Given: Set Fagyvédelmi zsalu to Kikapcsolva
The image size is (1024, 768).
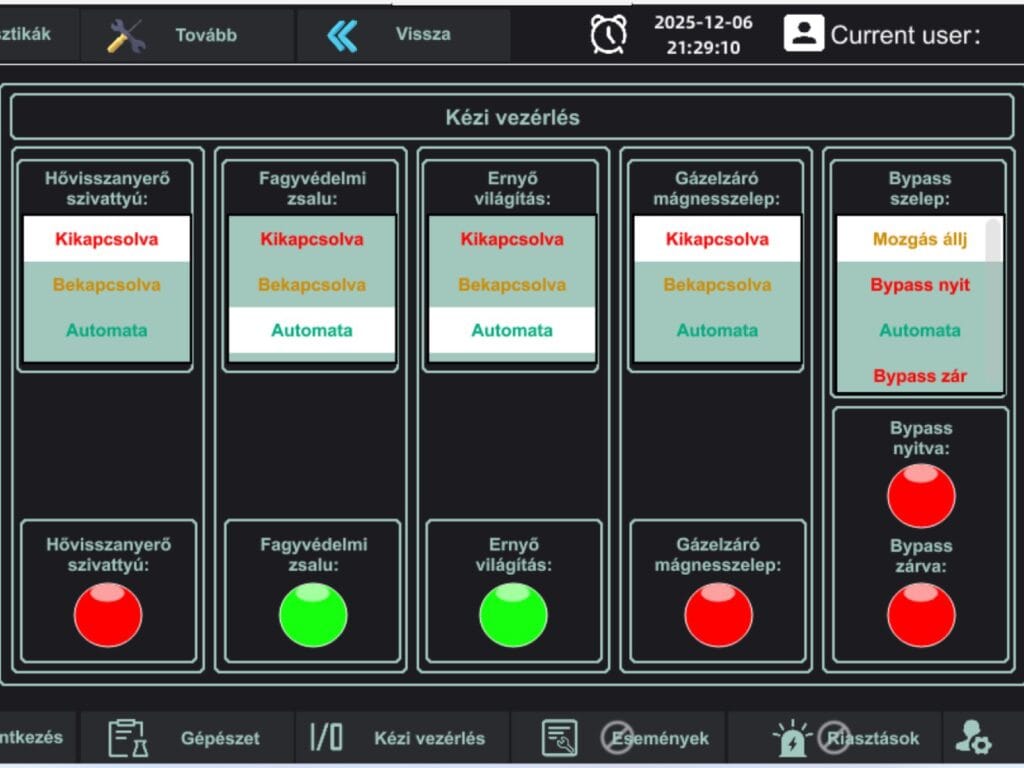Looking at the screenshot, I should point(312,239).
